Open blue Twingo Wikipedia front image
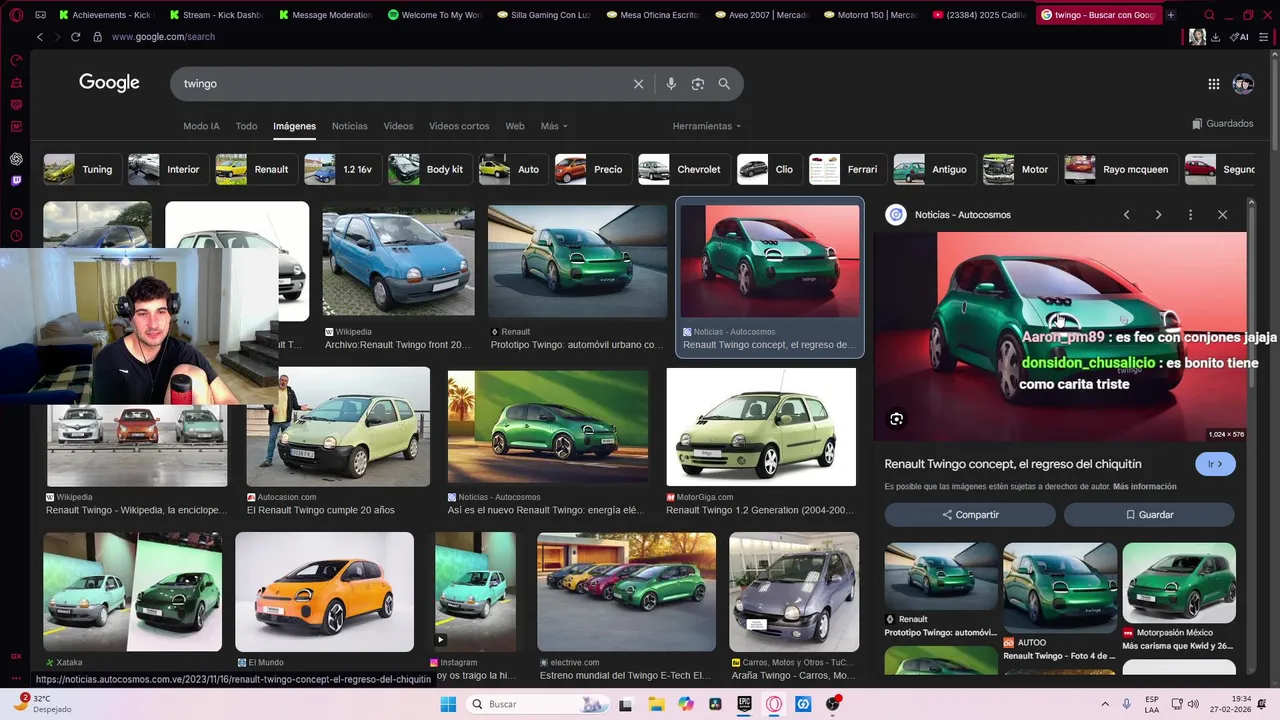1280x720 pixels. 398,261
